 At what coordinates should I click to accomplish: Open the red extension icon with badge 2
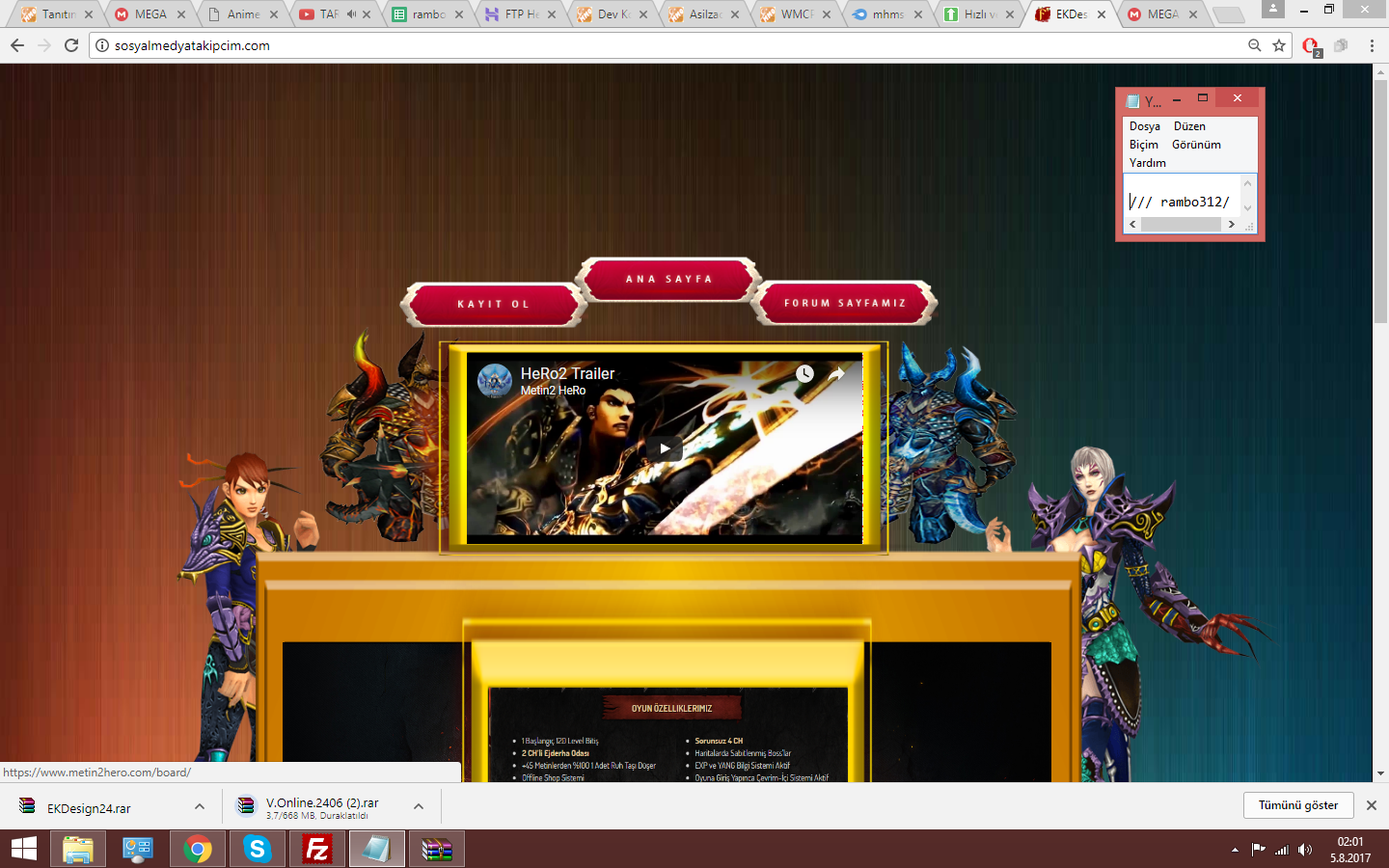click(1311, 46)
